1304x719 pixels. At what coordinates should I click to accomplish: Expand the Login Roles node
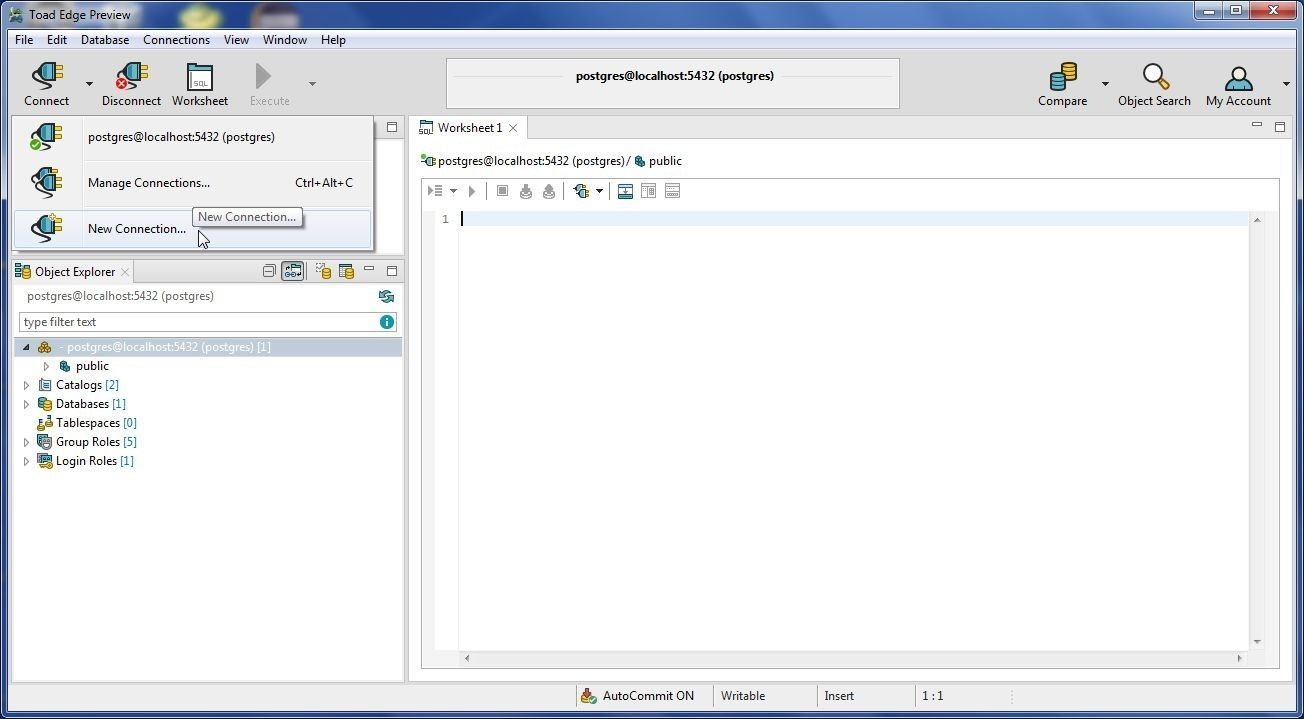pyautogui.click(x=26, y=461)
